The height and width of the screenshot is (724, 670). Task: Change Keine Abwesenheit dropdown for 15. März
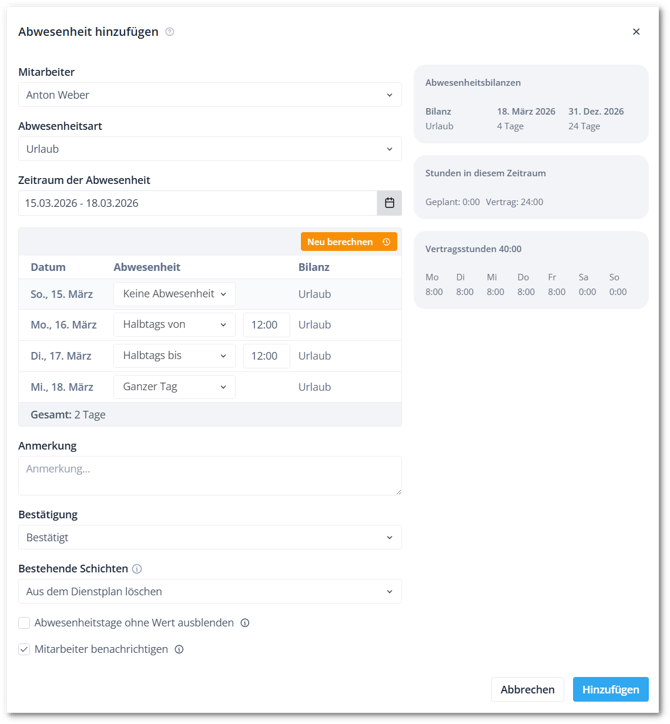[174, 294]
